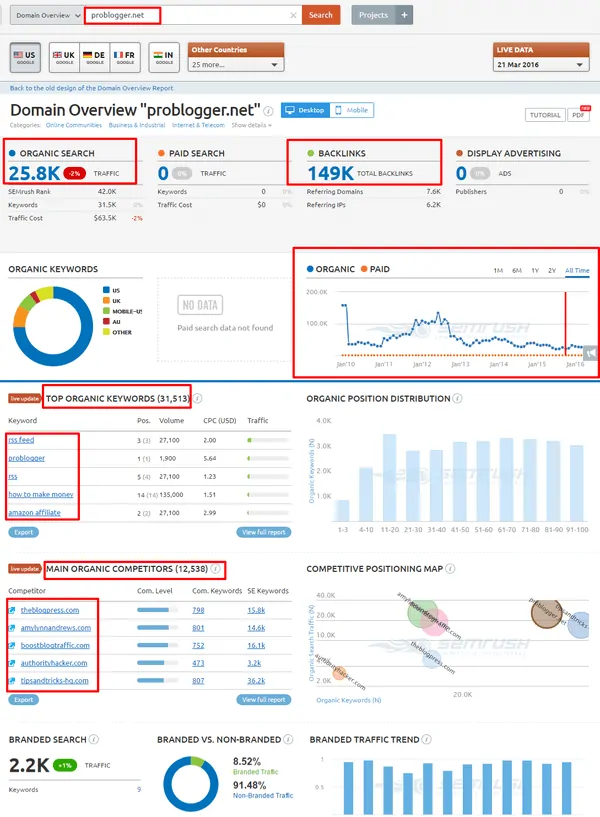This screenshot has width=600, height=817.
Task: Open info icon next to Competitive Positioning Map
Action: (450, 569)
